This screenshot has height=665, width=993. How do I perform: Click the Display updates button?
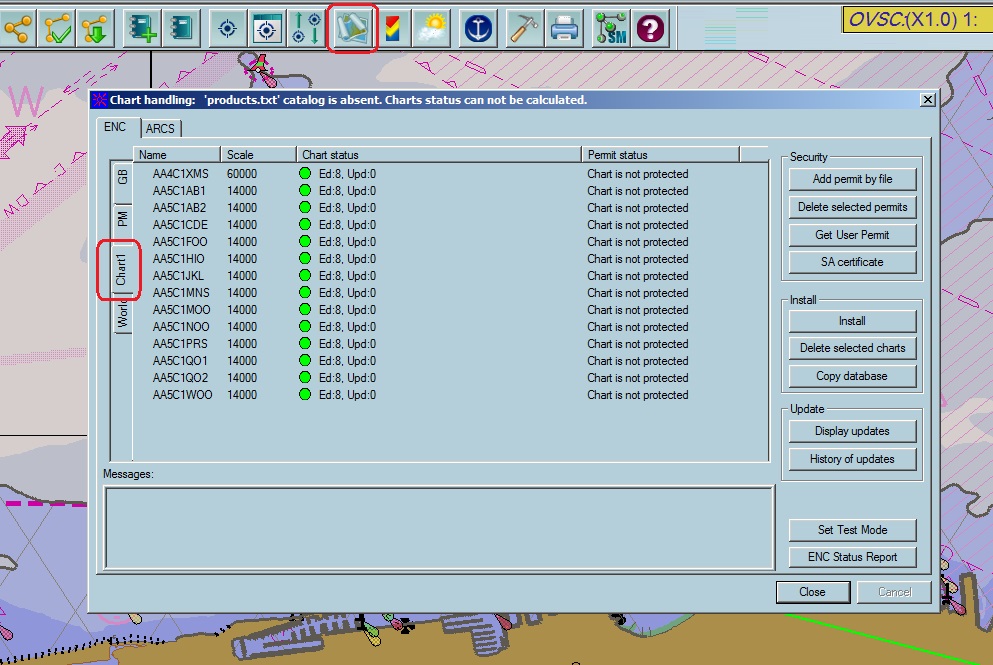tap(852, 431)
